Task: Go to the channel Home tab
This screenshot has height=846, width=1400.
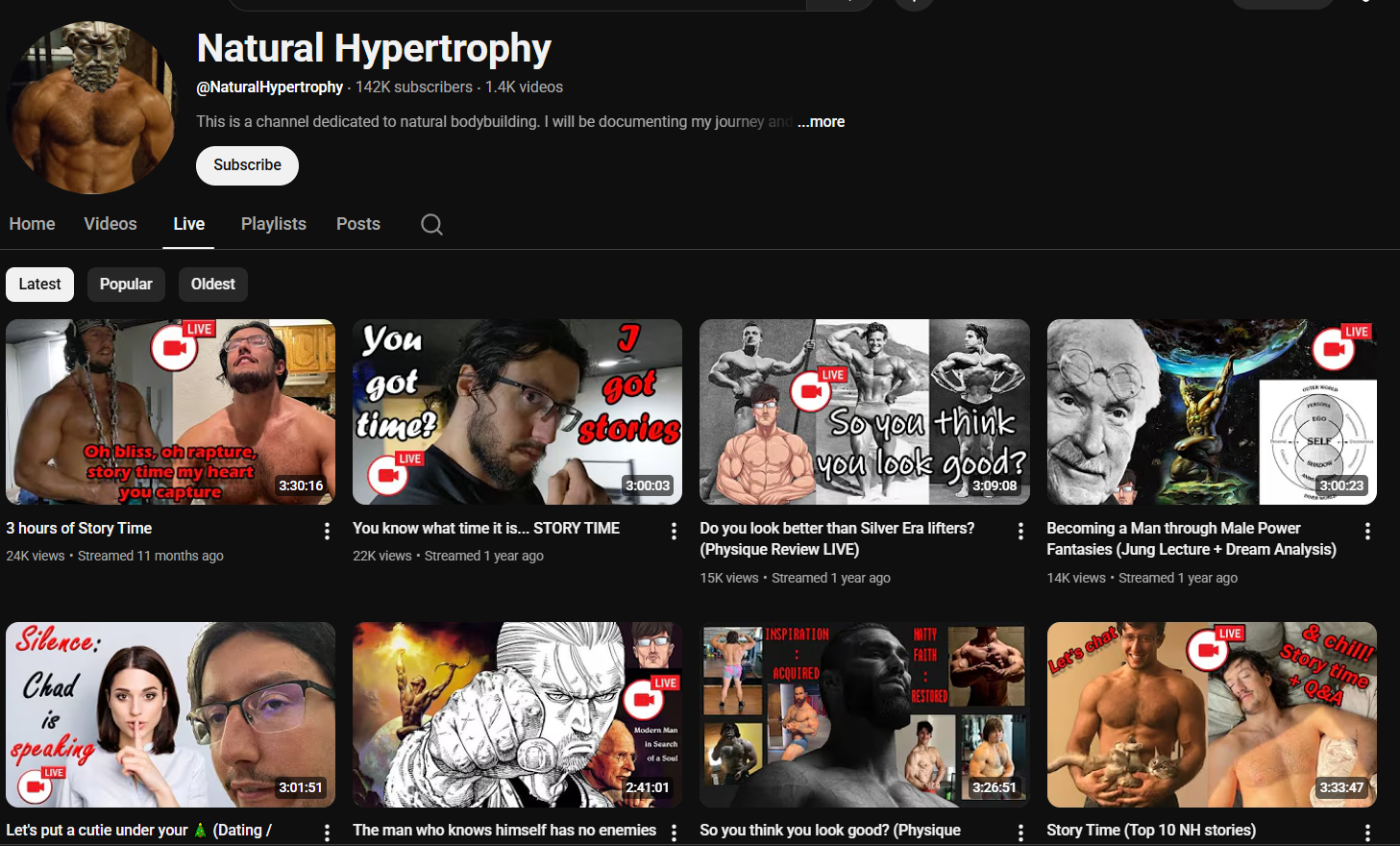Action: pyautogui.click(x=32, y=224)
